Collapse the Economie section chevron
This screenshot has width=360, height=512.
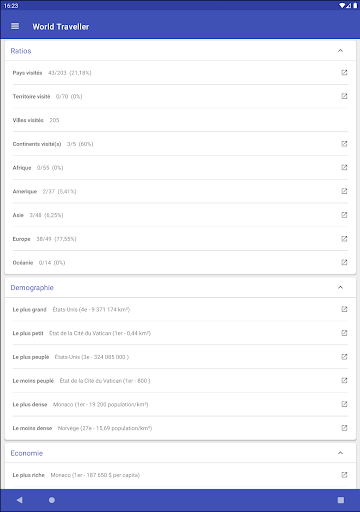coord(340,453)
